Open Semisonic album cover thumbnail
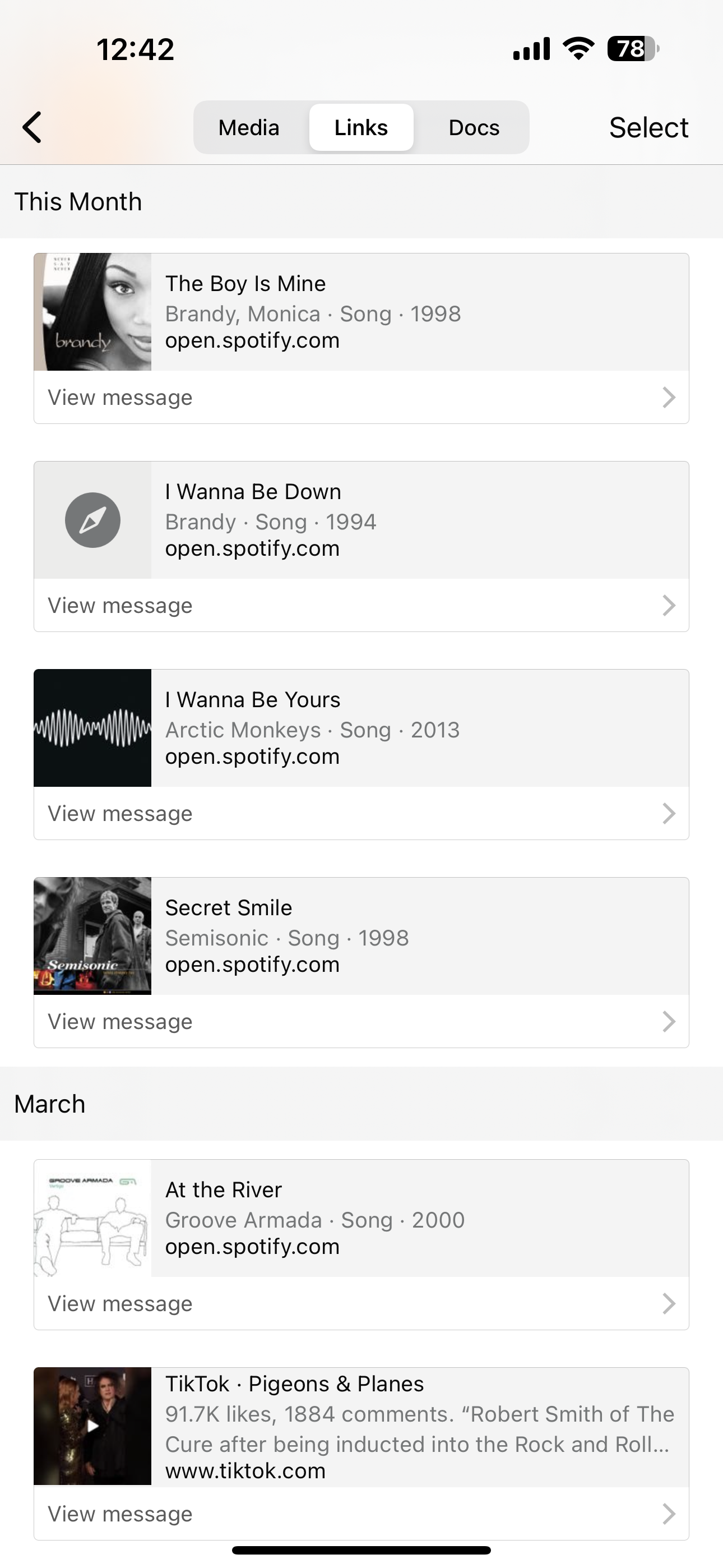 click(92, 935)
